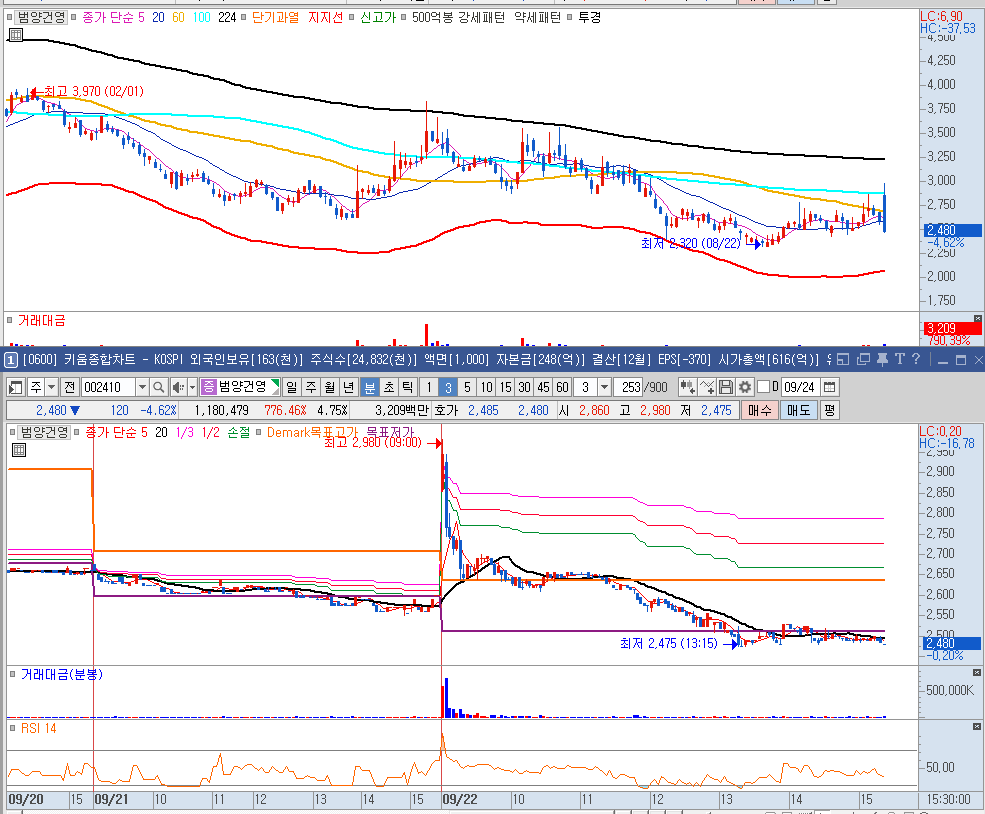Toggle 범양건영 legend in upper chart

pos(41,17)
